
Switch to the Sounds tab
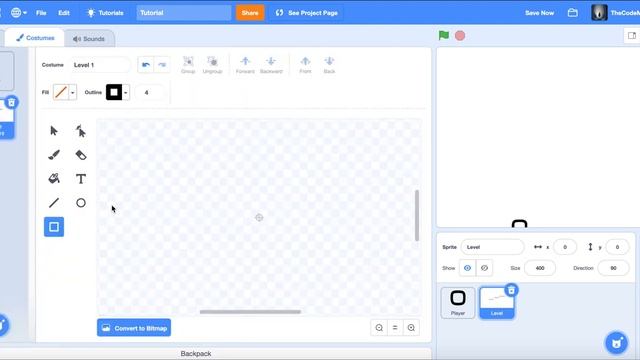click(x=89, y=39)
